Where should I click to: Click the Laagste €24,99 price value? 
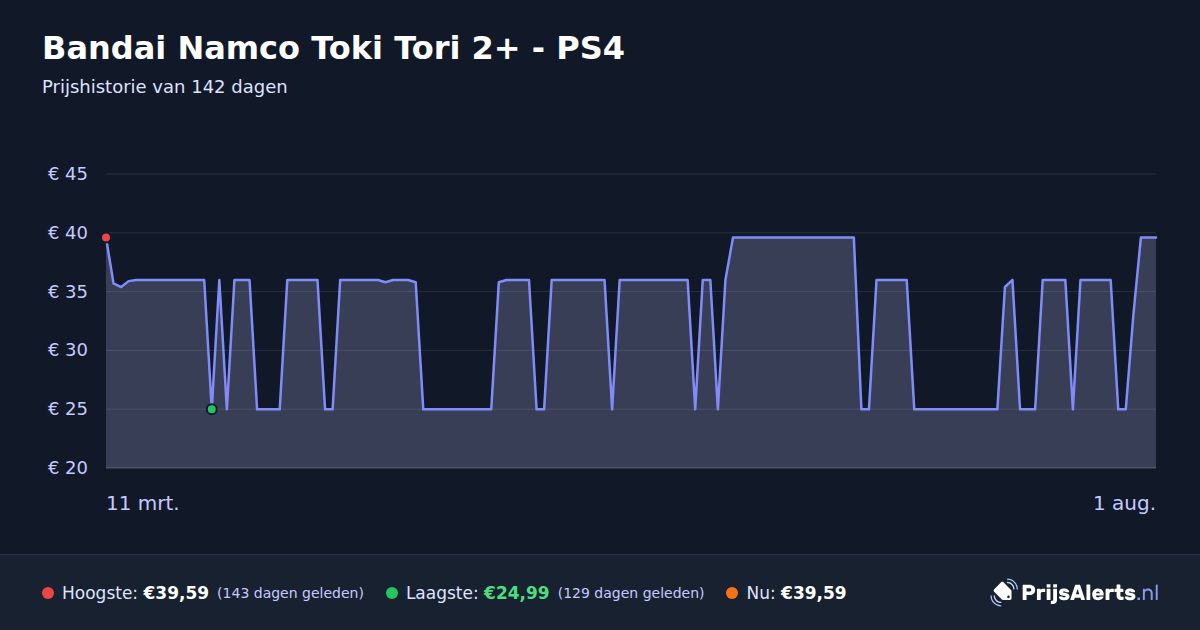pos(516,593)
